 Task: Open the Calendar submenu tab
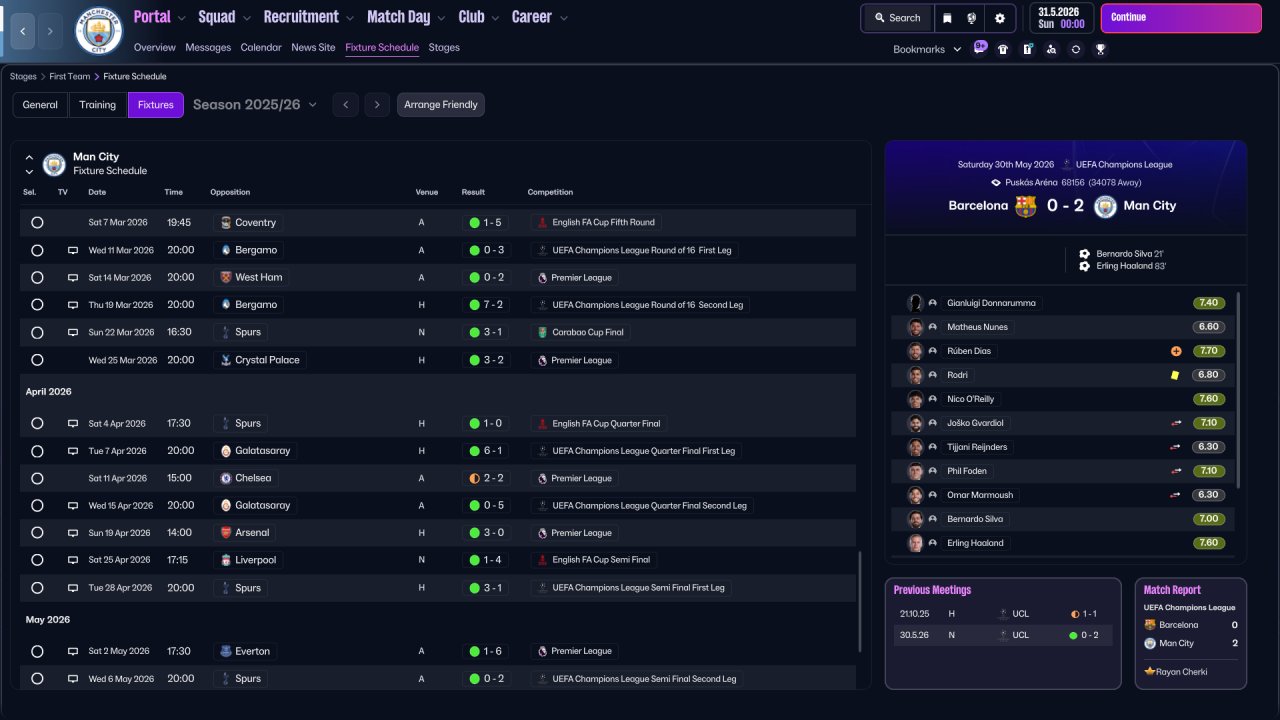pyautogui.click(x=261, y=47)
